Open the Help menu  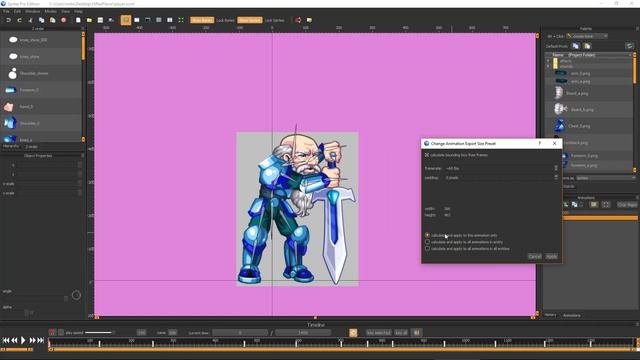(x=78, y=11)
